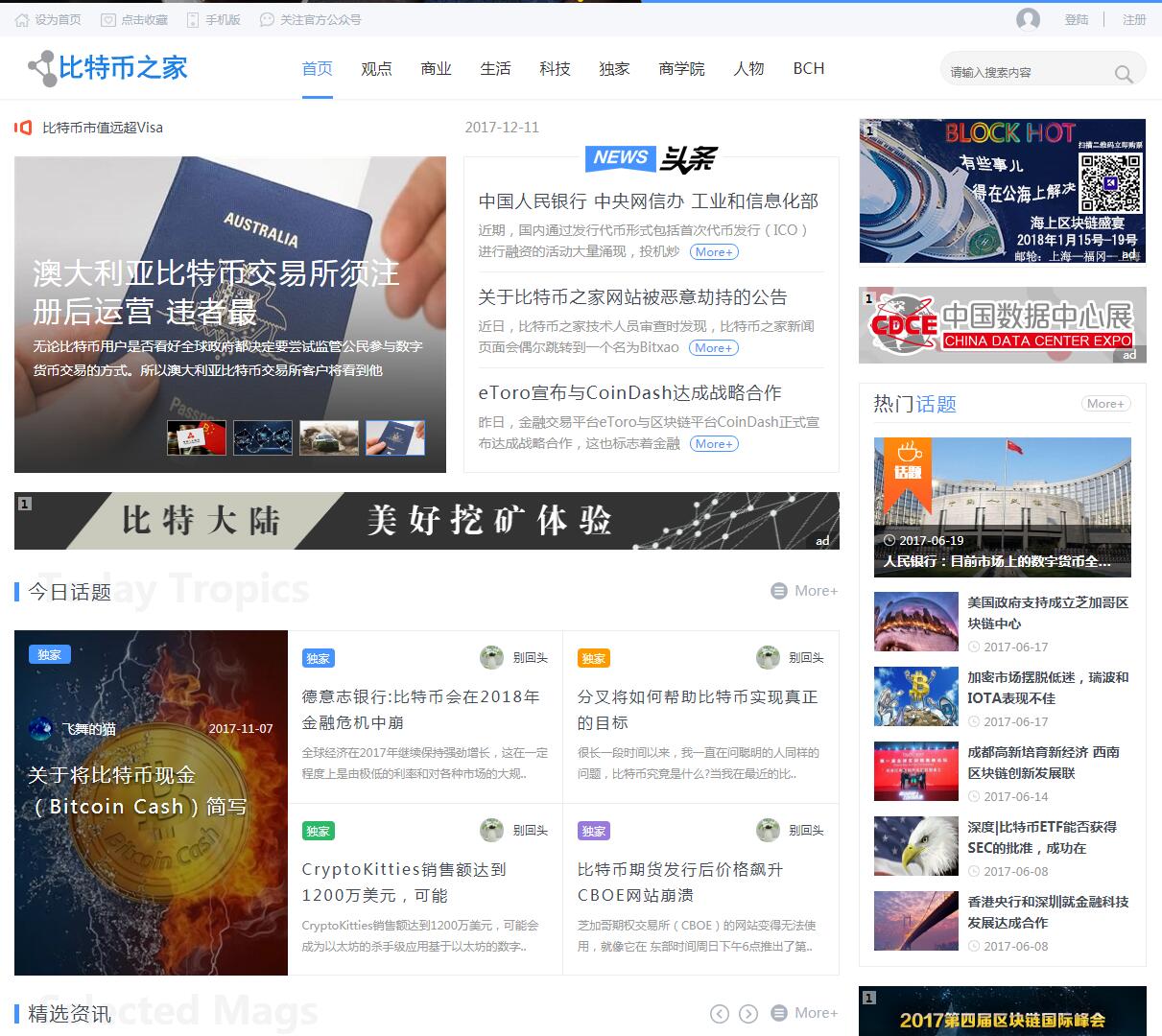This screenshot has height=1036, width=1162.
Task: Click More+ under eToro headline
Action: click(714, 444)
